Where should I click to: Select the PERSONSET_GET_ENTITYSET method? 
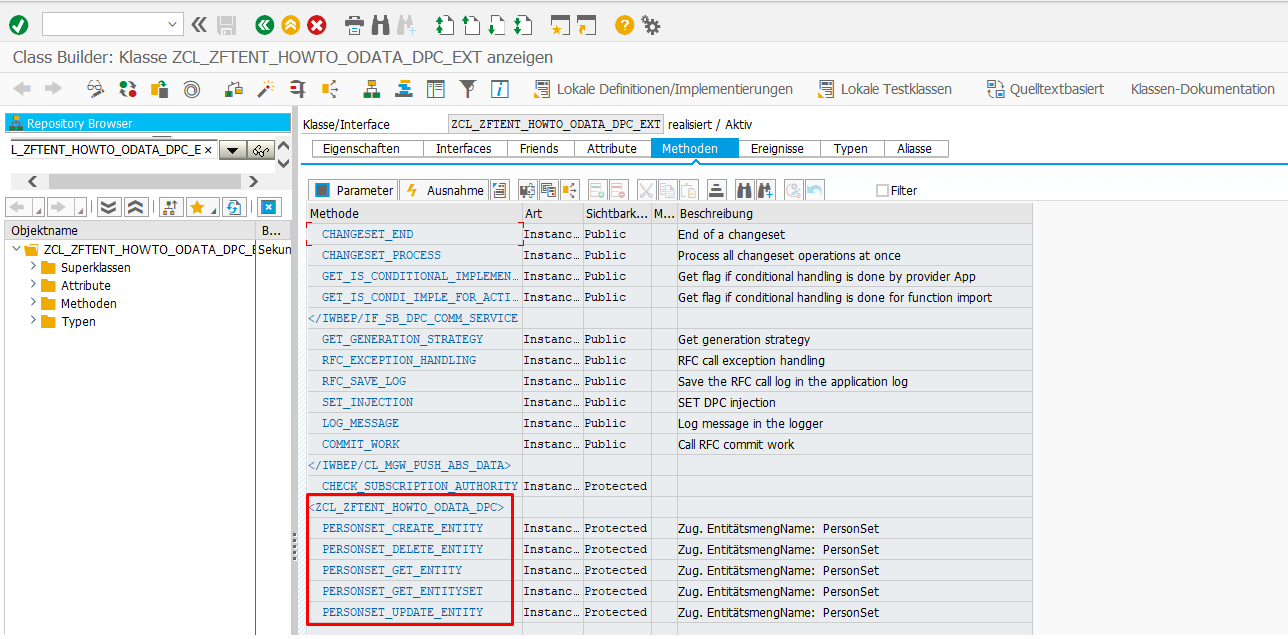(x=402, y=591)
